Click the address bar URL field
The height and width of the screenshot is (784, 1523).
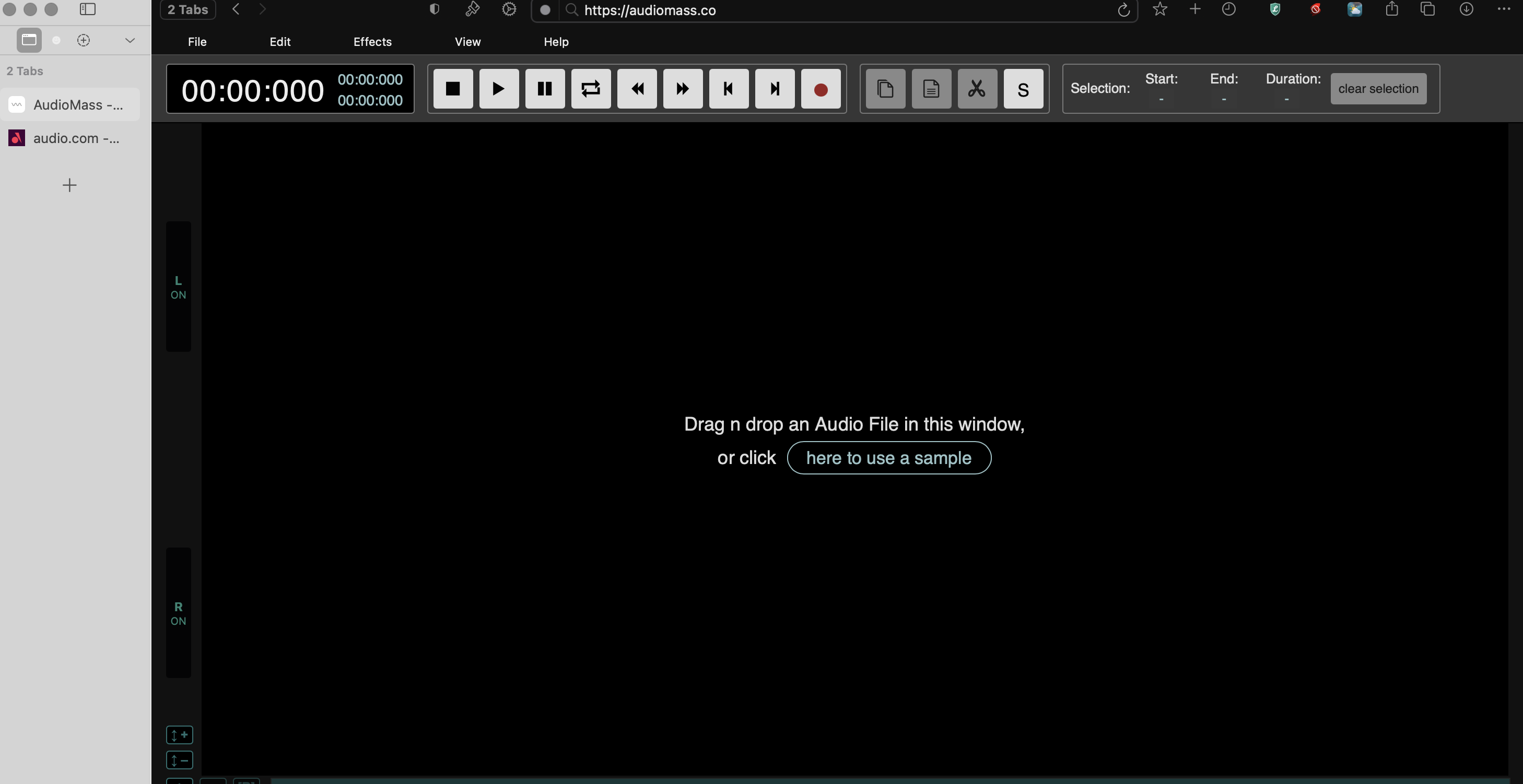(834, 10)
